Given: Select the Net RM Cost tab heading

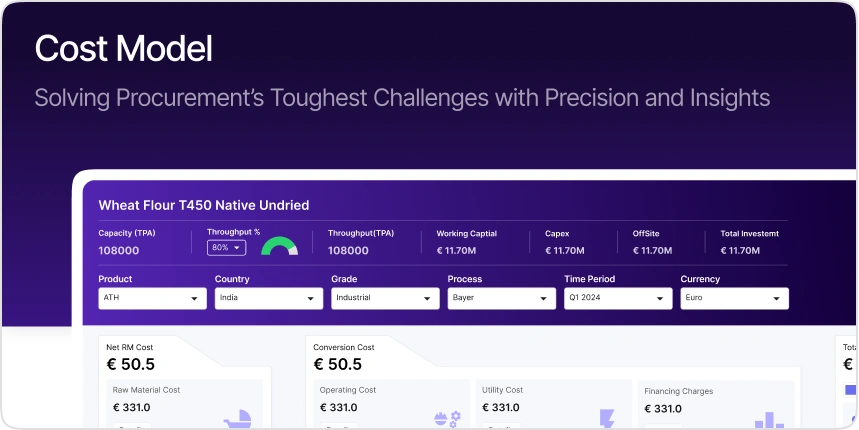Looking at the screenshot, I should (131, 347).
